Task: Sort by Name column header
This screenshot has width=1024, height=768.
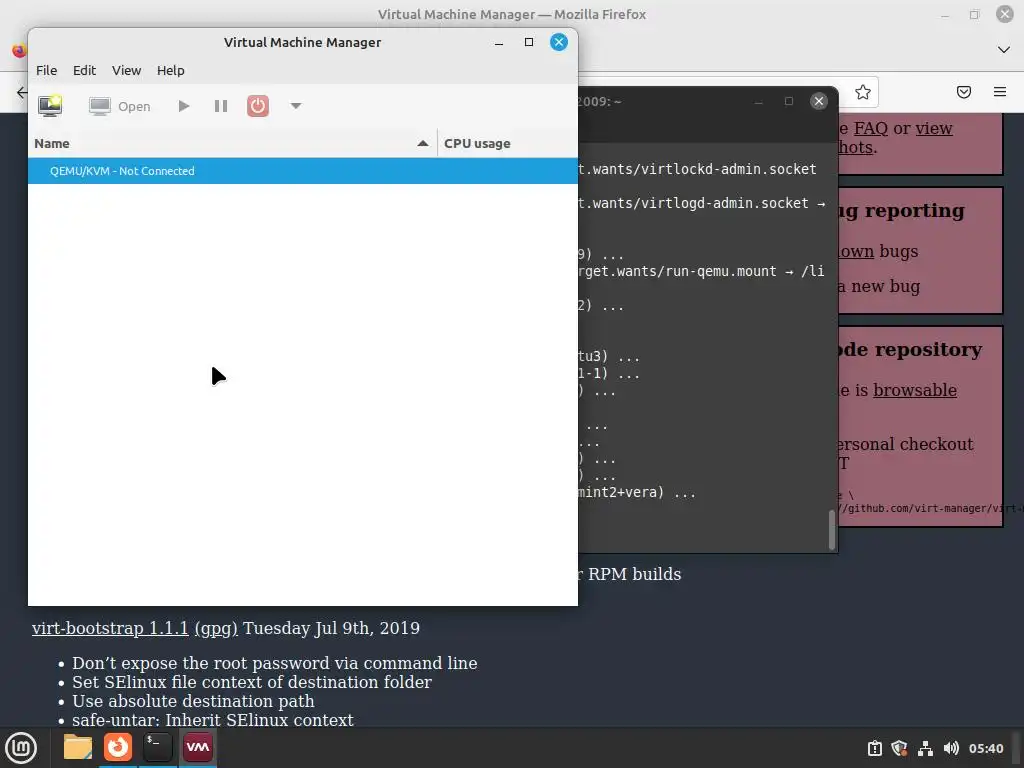Action: pyautogui.click(x=232, y=143)
